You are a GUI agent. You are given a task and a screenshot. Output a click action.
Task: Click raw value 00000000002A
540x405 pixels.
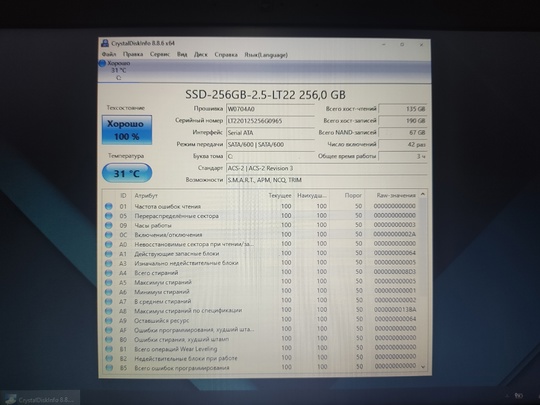tap(395, 234)
